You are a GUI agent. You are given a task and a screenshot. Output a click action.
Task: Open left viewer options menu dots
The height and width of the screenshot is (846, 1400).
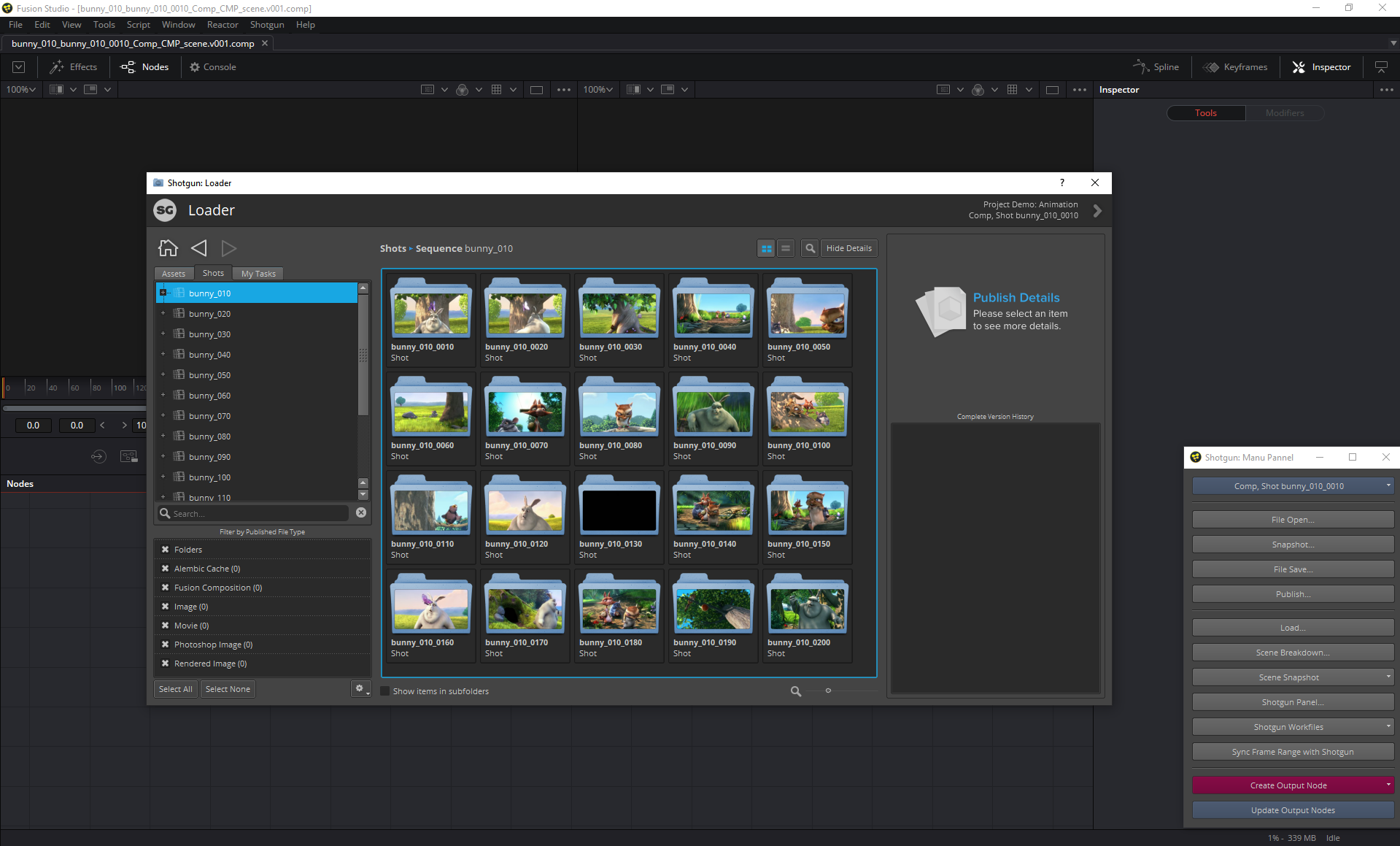coord(564,90)
